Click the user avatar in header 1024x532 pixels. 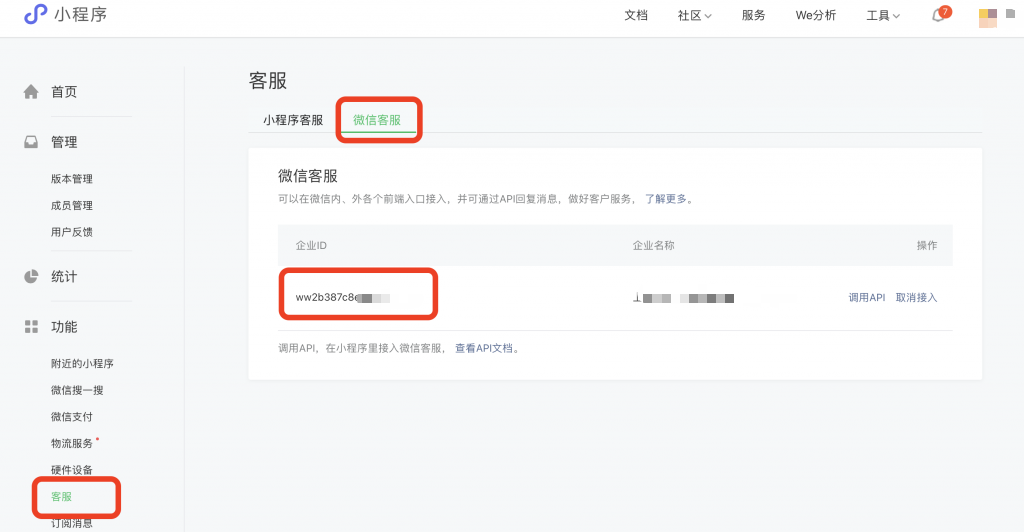[988, 16]
